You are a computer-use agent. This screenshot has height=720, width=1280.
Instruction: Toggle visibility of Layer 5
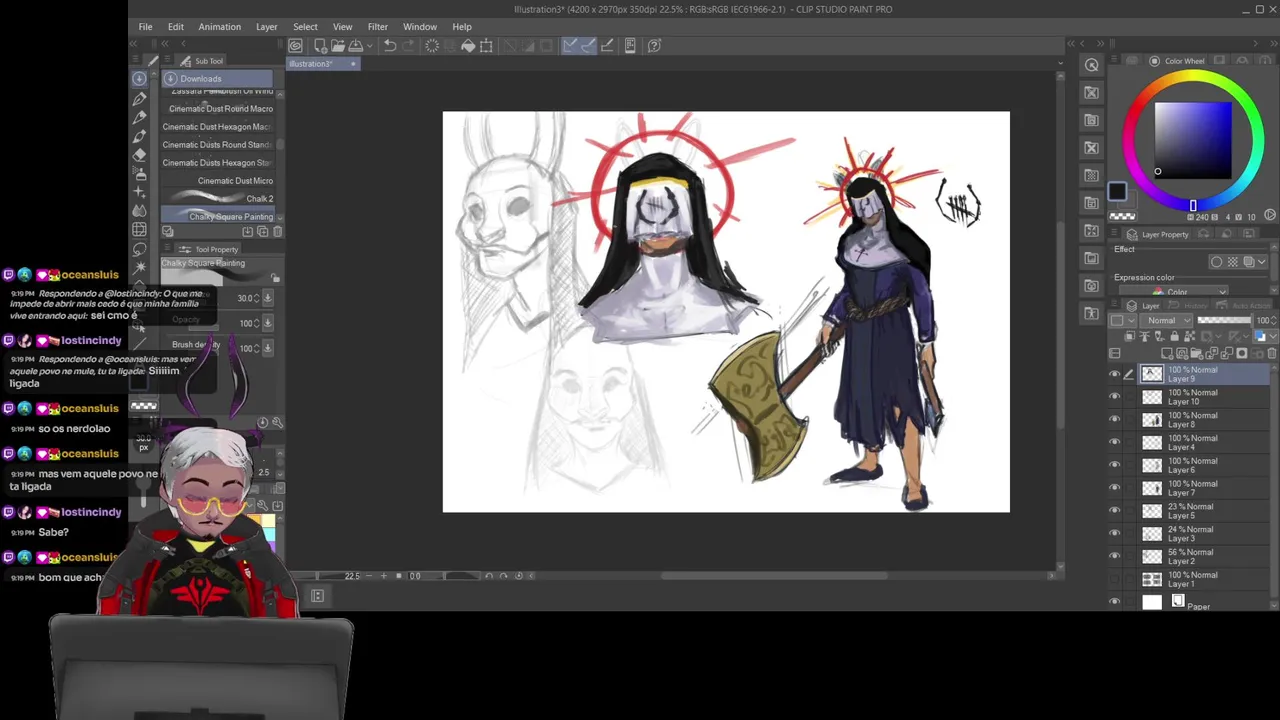pos(1115,511)
